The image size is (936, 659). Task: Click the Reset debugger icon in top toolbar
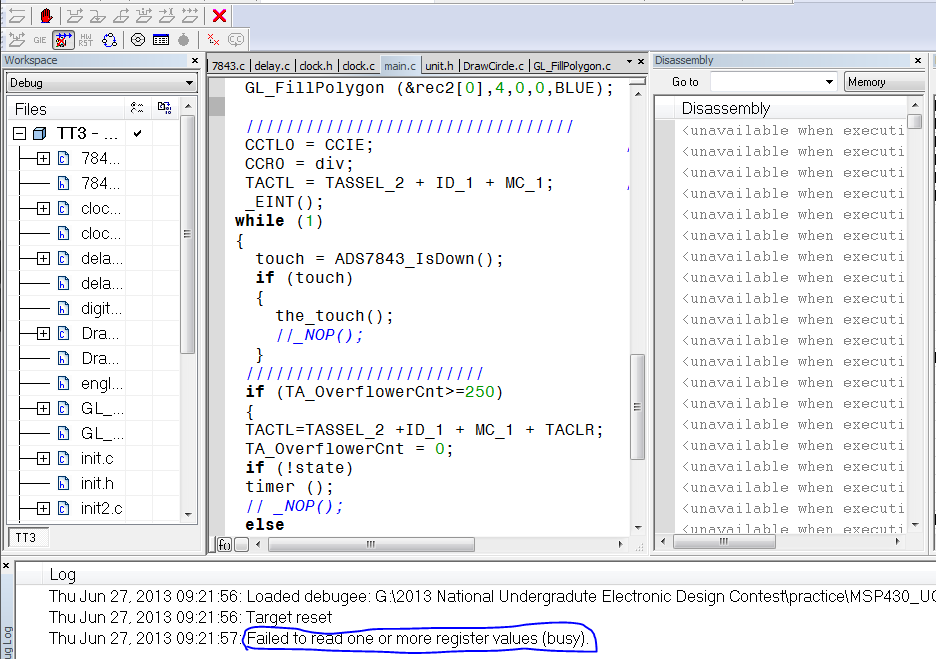[x=16, y=15]
